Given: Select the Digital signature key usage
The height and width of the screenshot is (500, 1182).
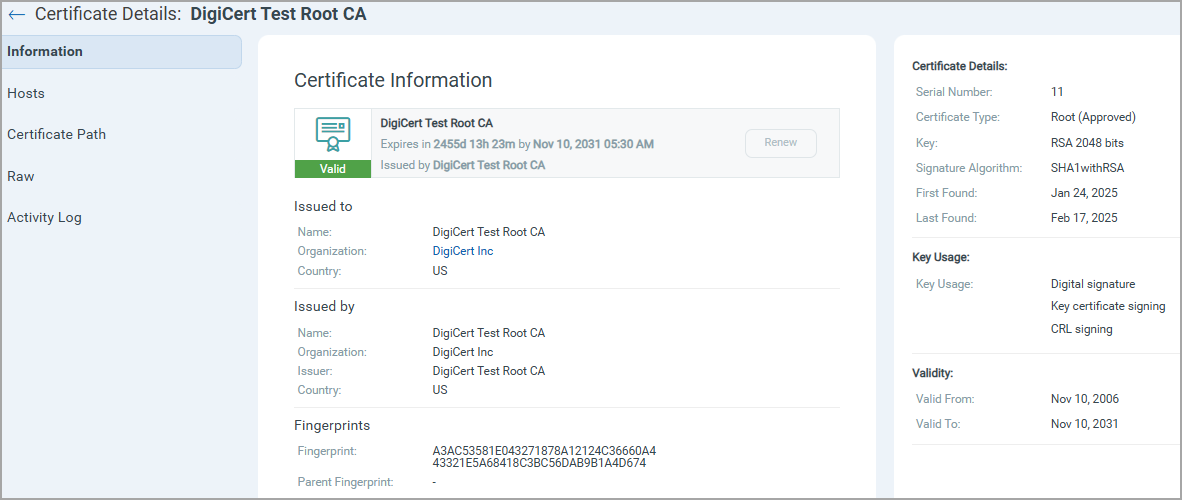Looking at the screenshot, I should tap(1093, 284).
